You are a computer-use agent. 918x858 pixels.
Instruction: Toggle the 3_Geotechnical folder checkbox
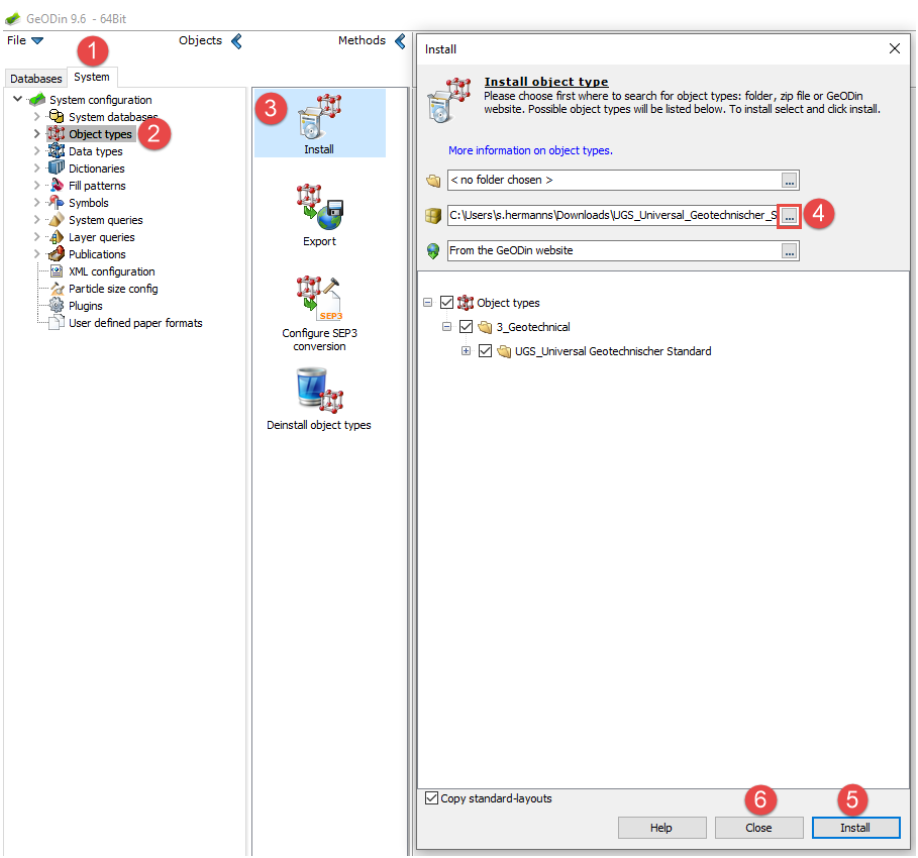click(x=466, y=327)
